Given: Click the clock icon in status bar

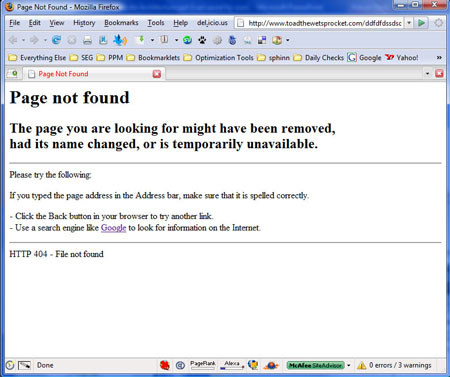Looking at the screenshot, I should (10, 365).
